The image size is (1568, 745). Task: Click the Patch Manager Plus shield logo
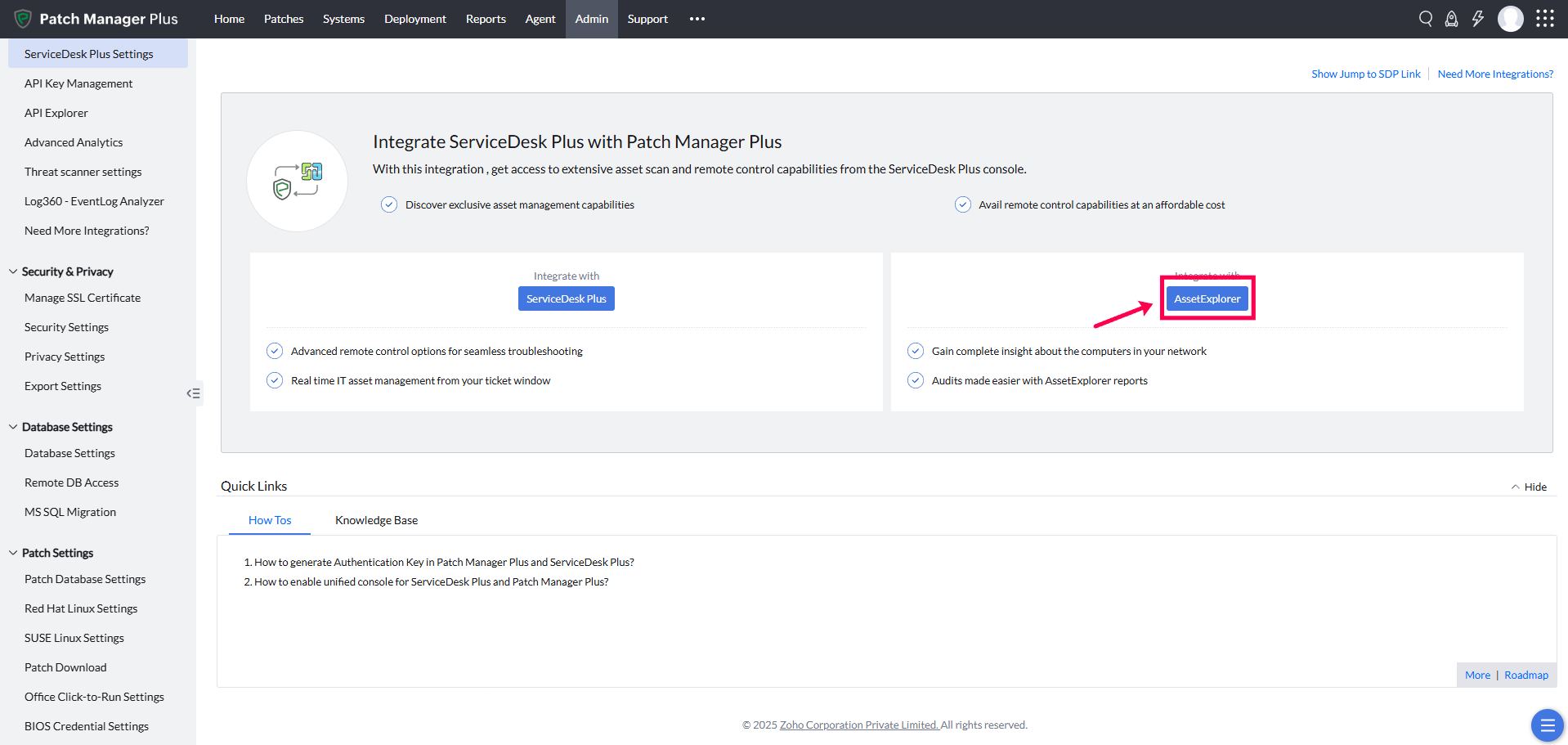tap(23, 19)
